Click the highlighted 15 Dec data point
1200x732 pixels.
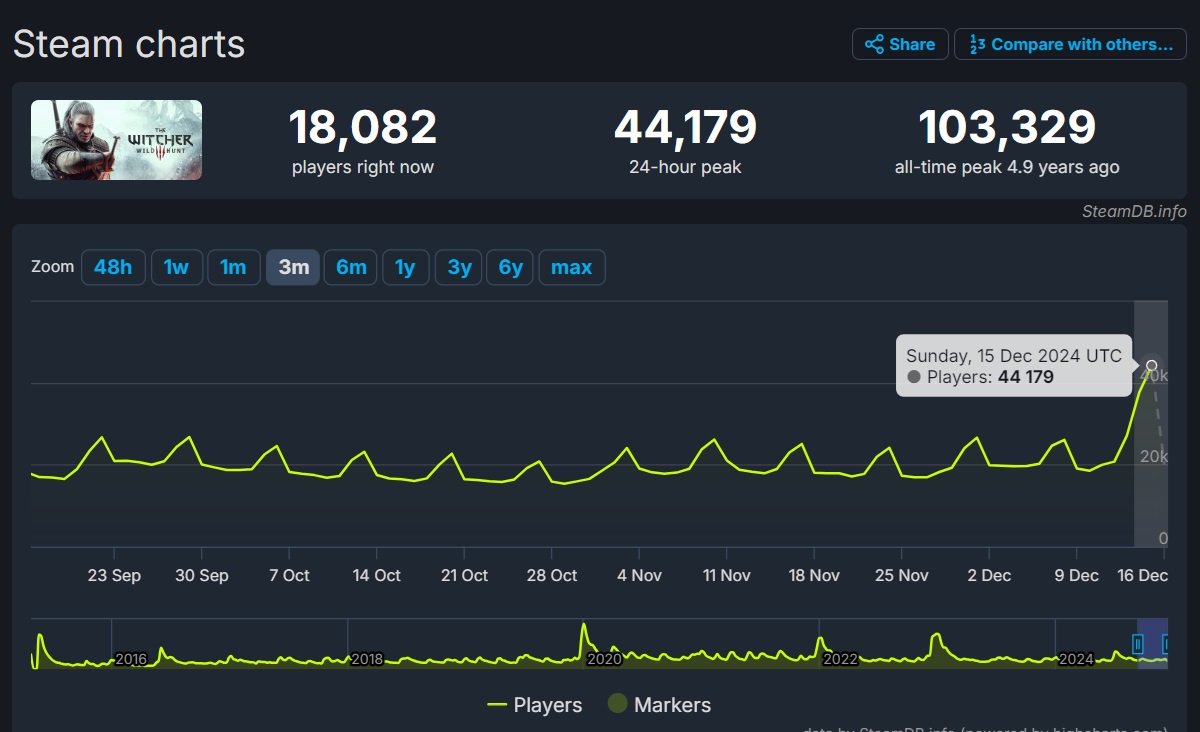click(1152, 366)
